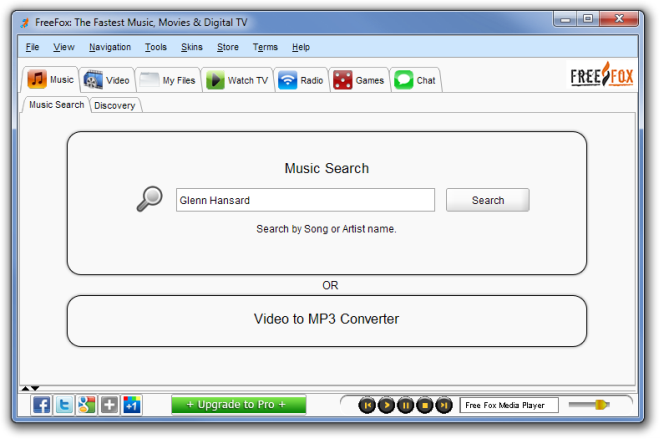
Task: Close the FreeFox window
Action: 619,19
